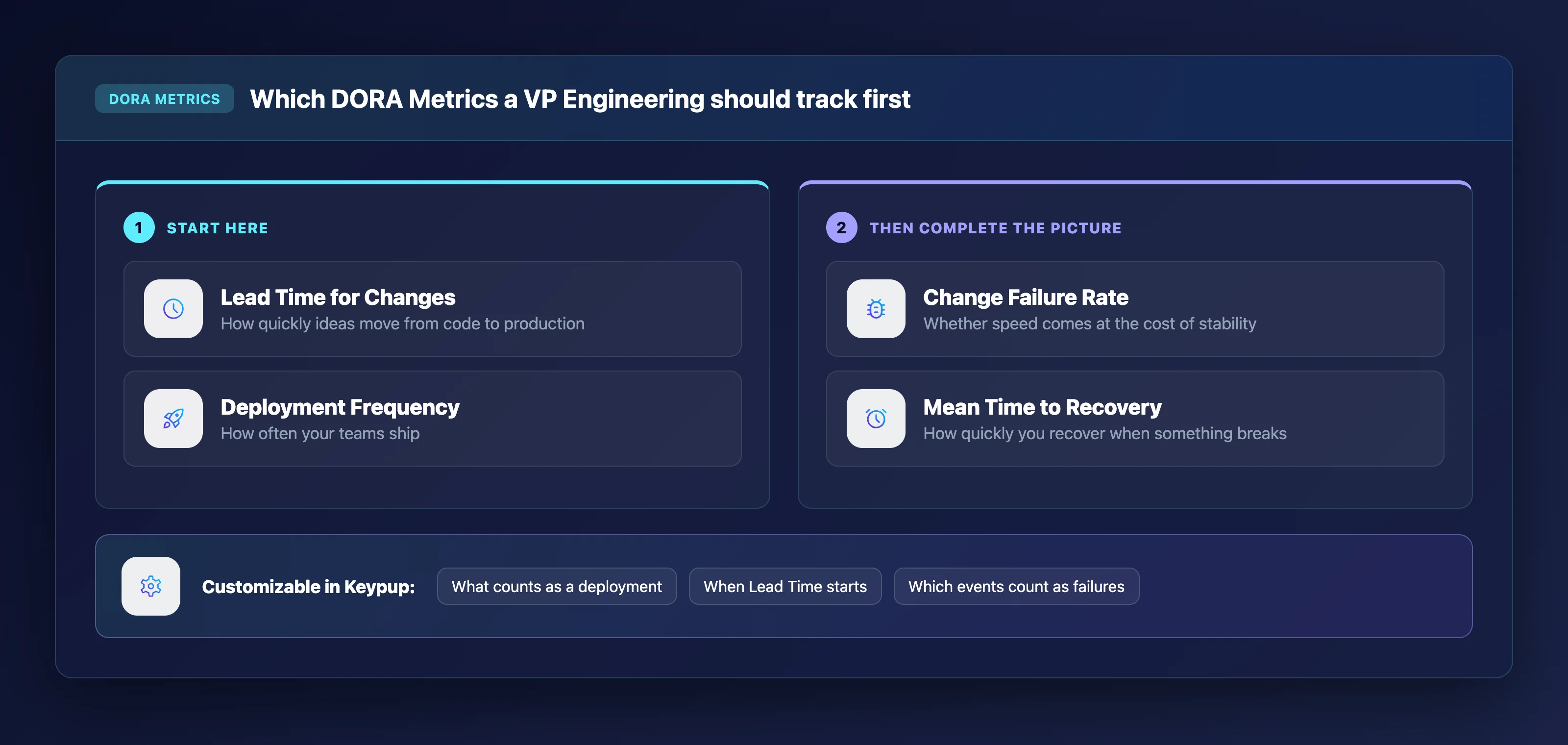Select the 'What counts as a deployment' chip
1568x745 pixels.
[556, 586]
